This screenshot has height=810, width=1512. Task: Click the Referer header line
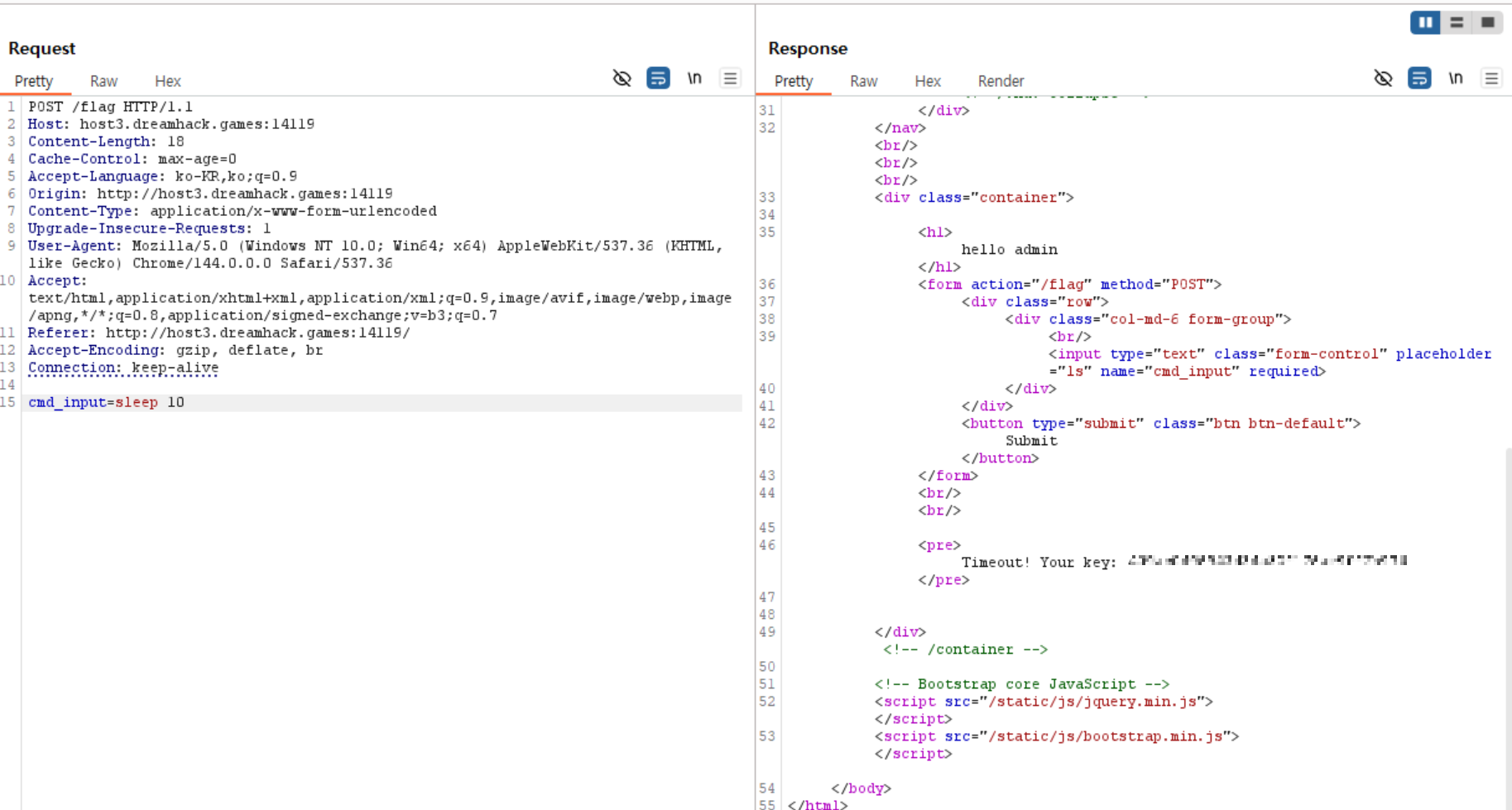click(x=219, y=333)
